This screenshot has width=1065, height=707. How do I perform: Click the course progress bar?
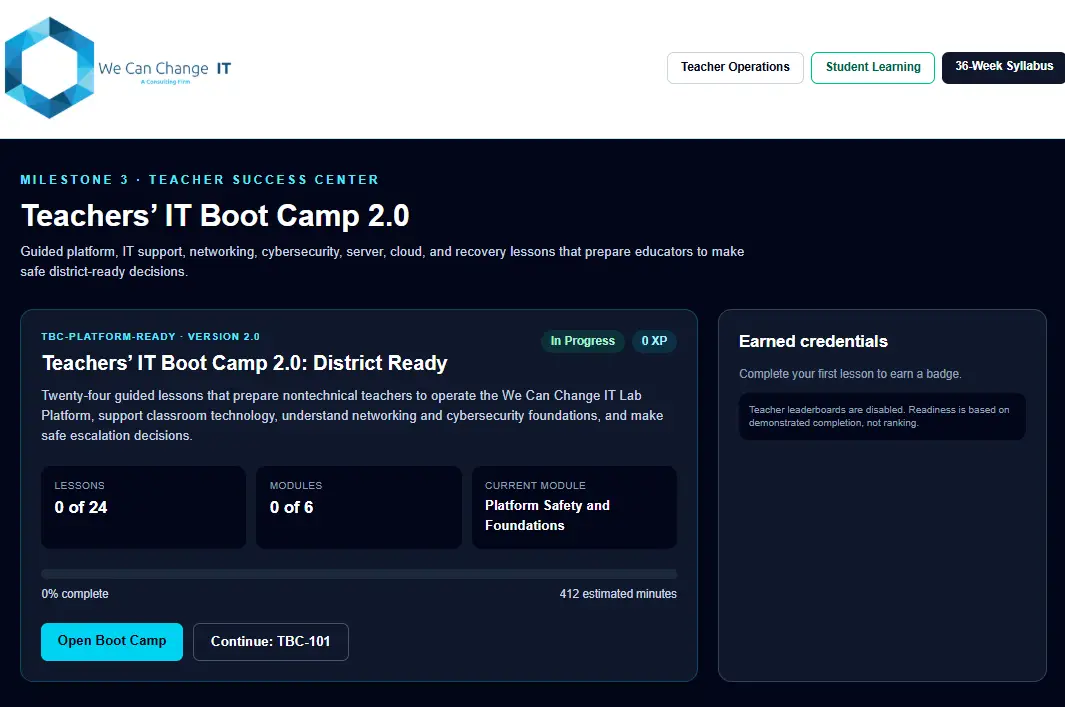point(359,574)
